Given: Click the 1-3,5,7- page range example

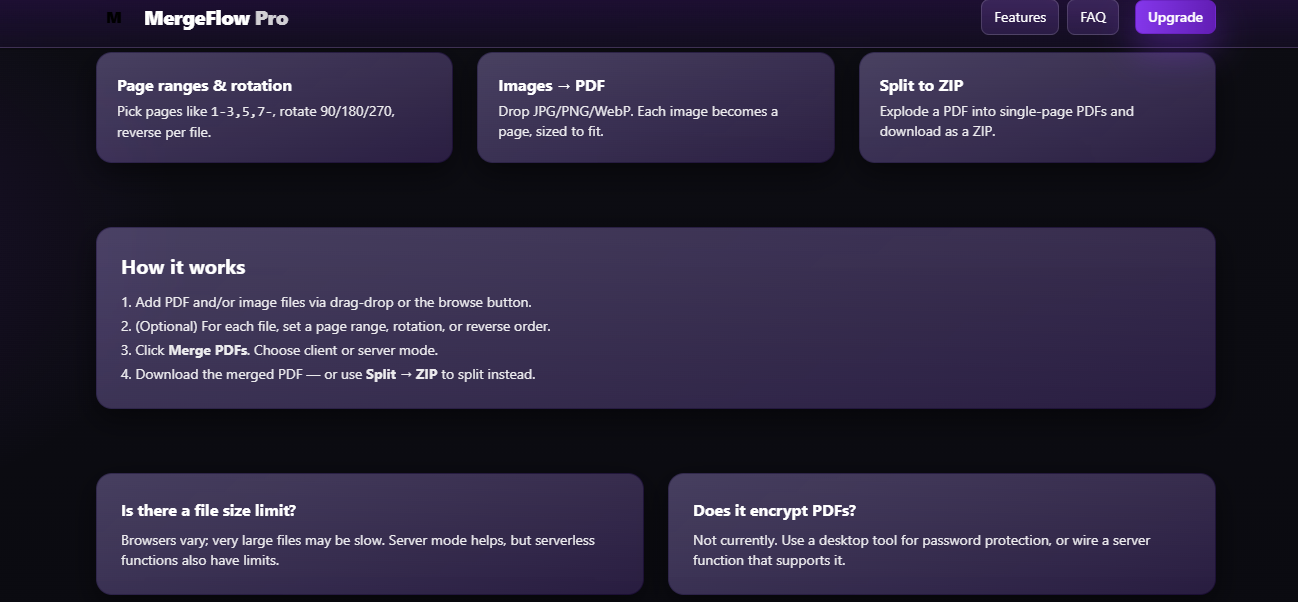Looking at the screenshot, I should click(241, 112).
